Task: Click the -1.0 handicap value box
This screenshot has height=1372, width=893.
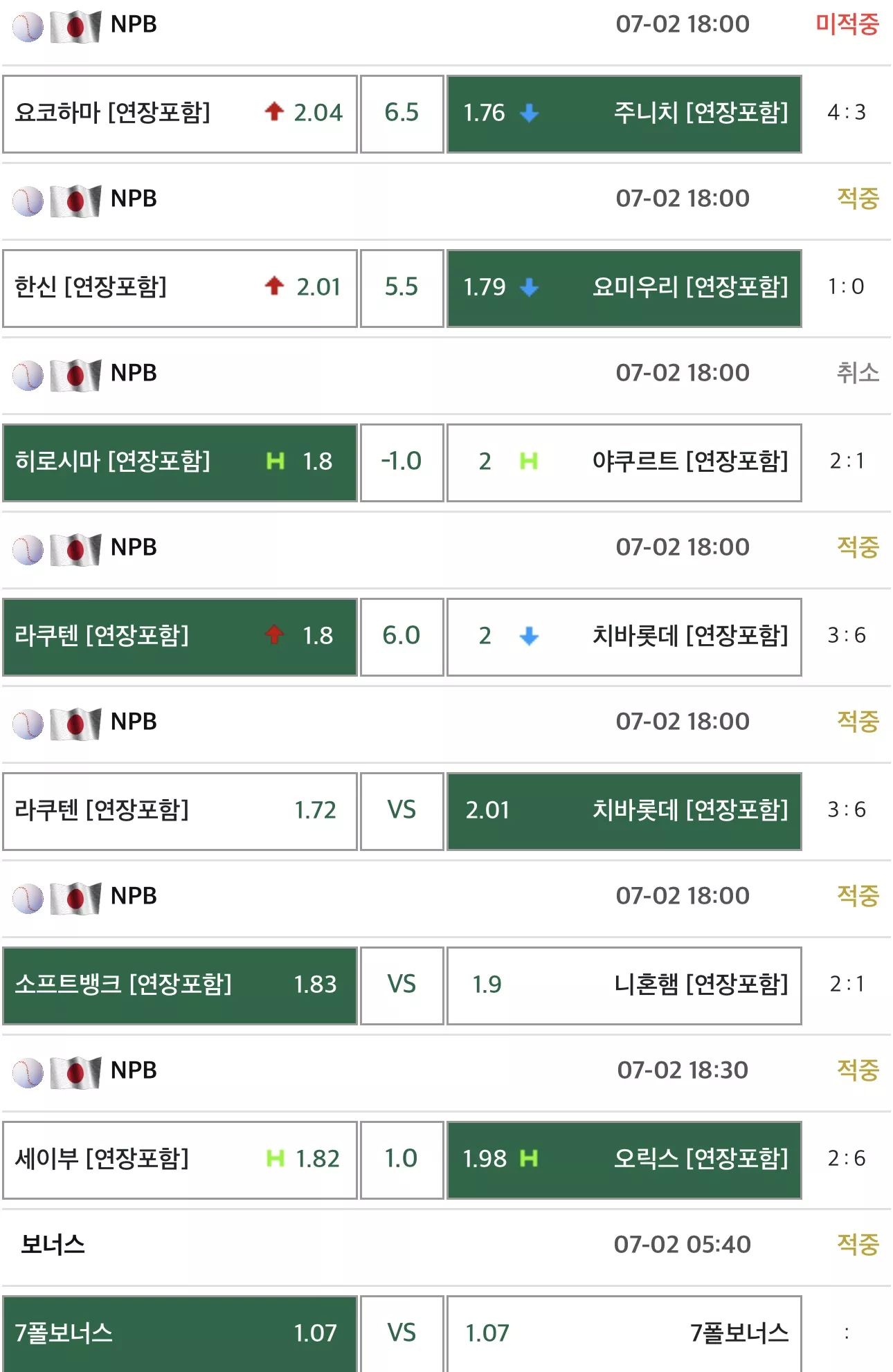Action: [x=402, y=463]
